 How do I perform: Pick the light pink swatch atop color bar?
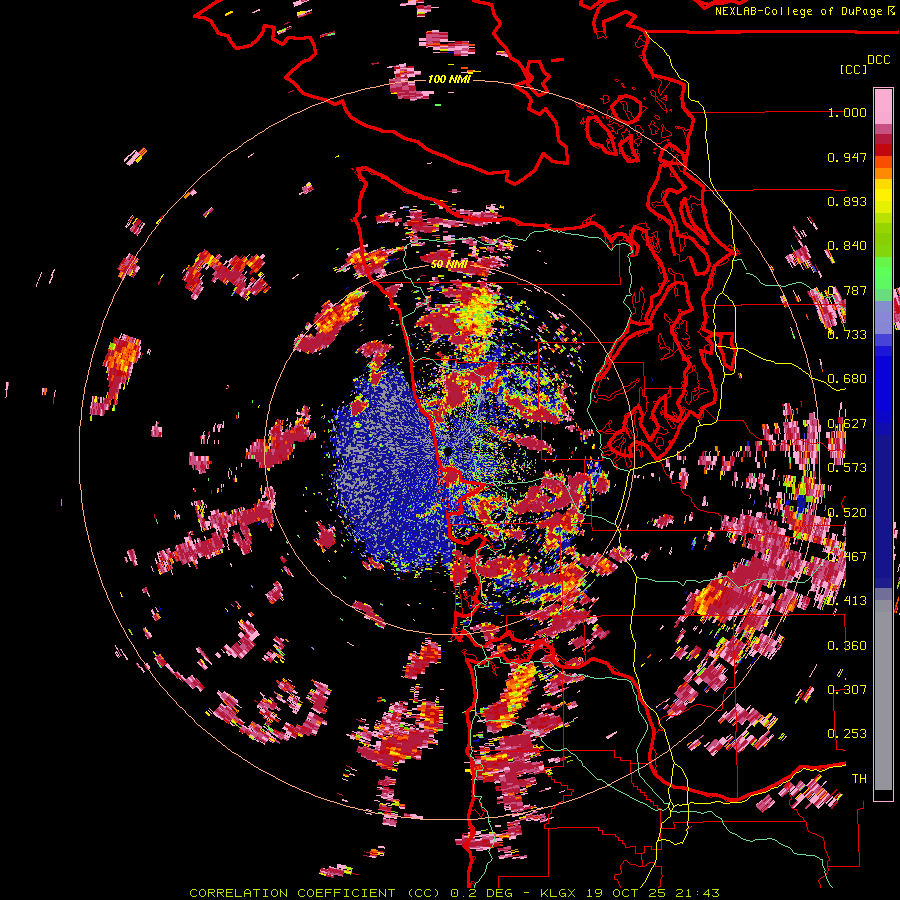[x=883, y=107]
